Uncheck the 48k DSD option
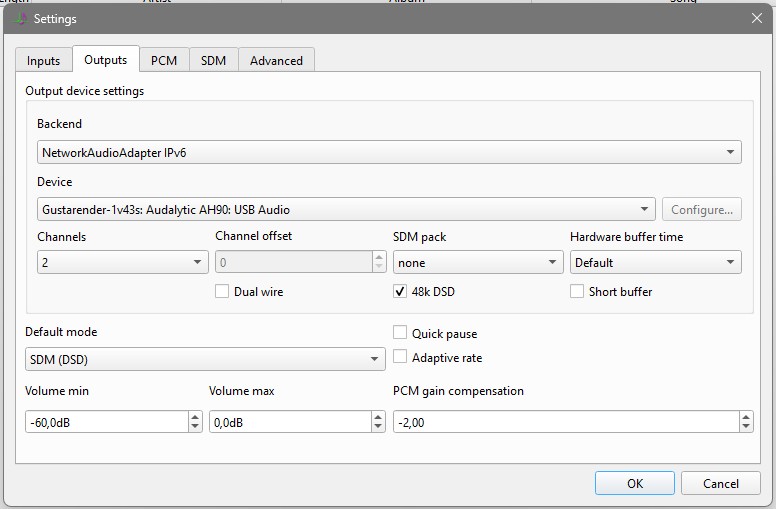This screenshot has width=776, height=509. coord(400,291)
